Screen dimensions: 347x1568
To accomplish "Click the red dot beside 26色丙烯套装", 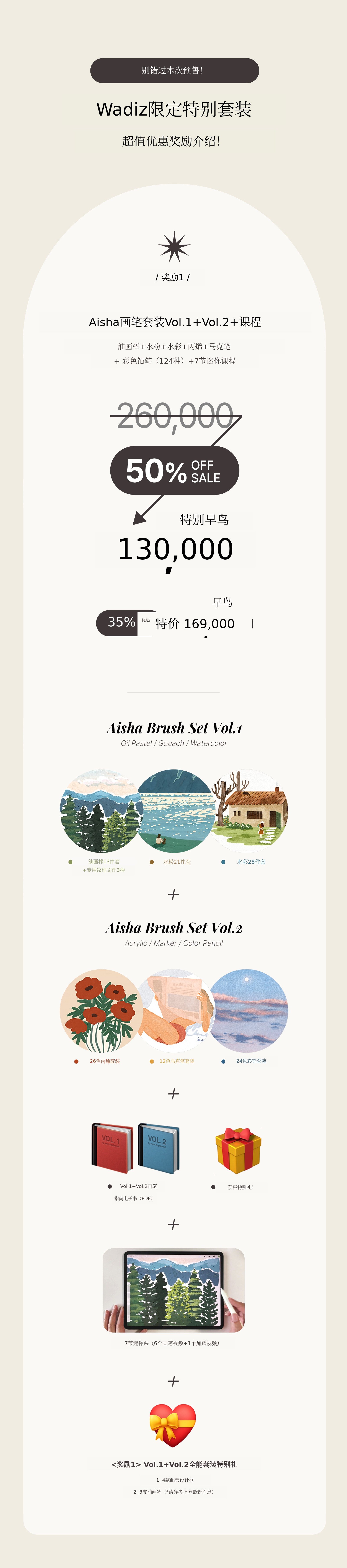I will tap(76, 1062).
